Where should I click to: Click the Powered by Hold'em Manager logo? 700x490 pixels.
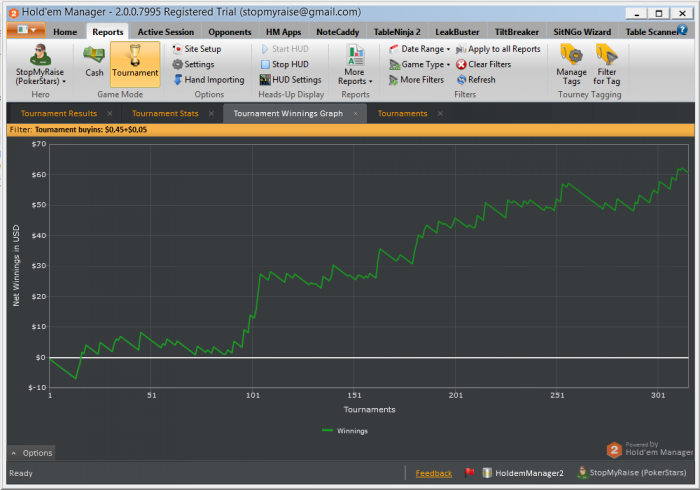(650, 449)
